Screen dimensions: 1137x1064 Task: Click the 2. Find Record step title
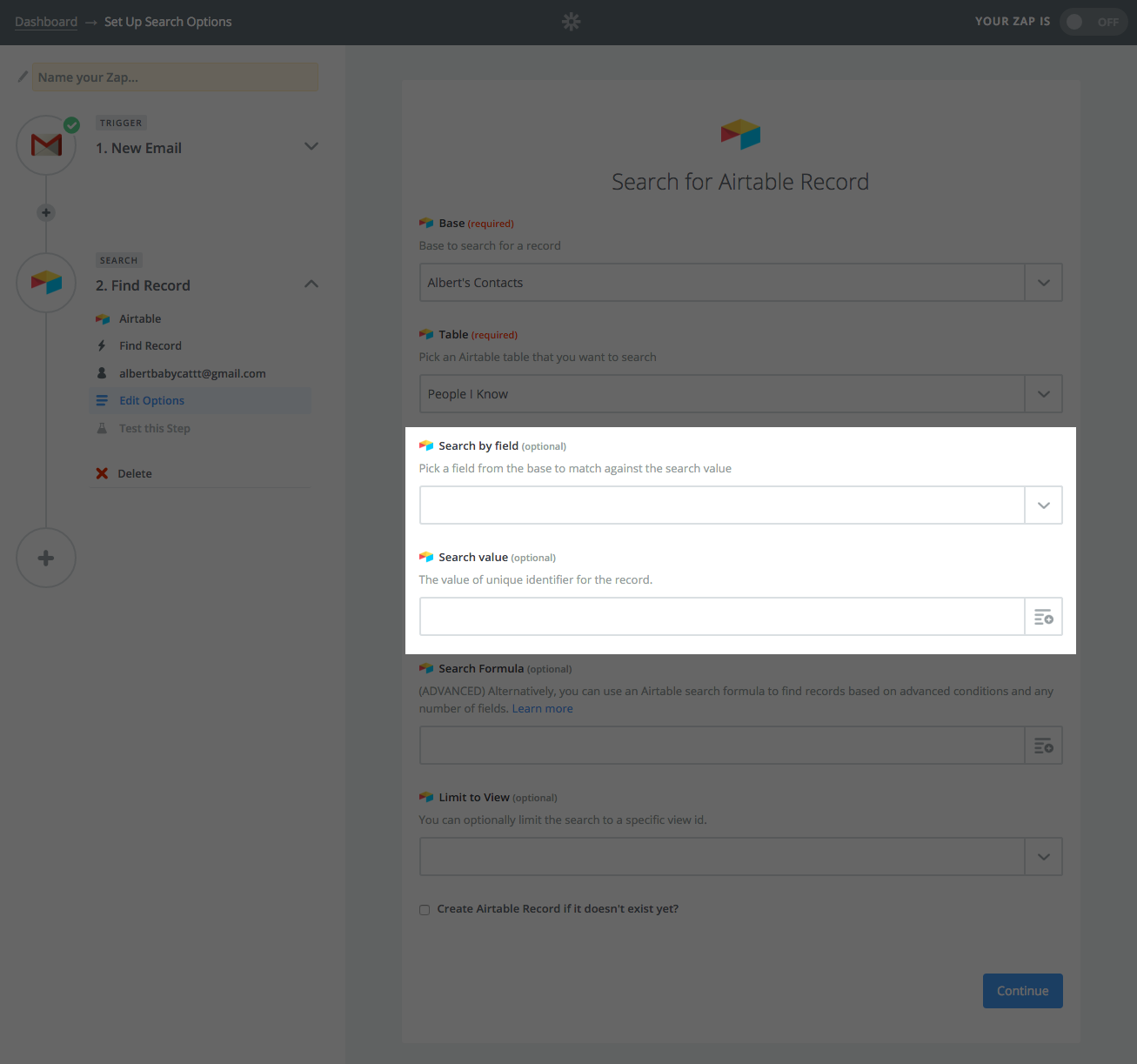(143, 285)
